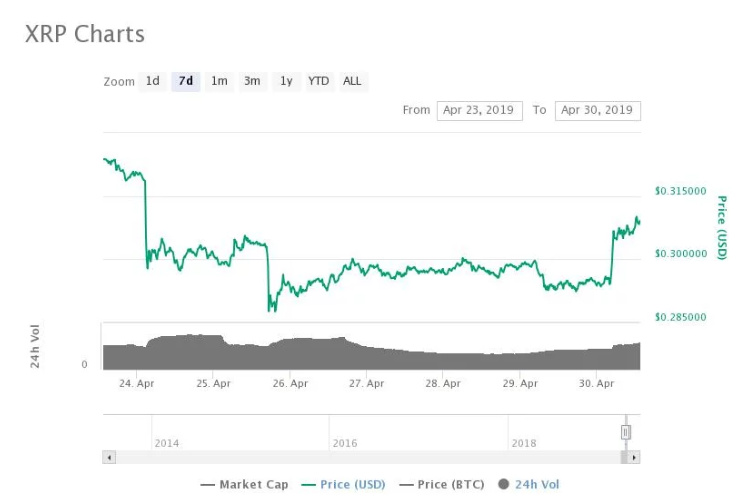Edit the To date field
The height and width of the screenshot is (499, 733).
tap(598, 111)
